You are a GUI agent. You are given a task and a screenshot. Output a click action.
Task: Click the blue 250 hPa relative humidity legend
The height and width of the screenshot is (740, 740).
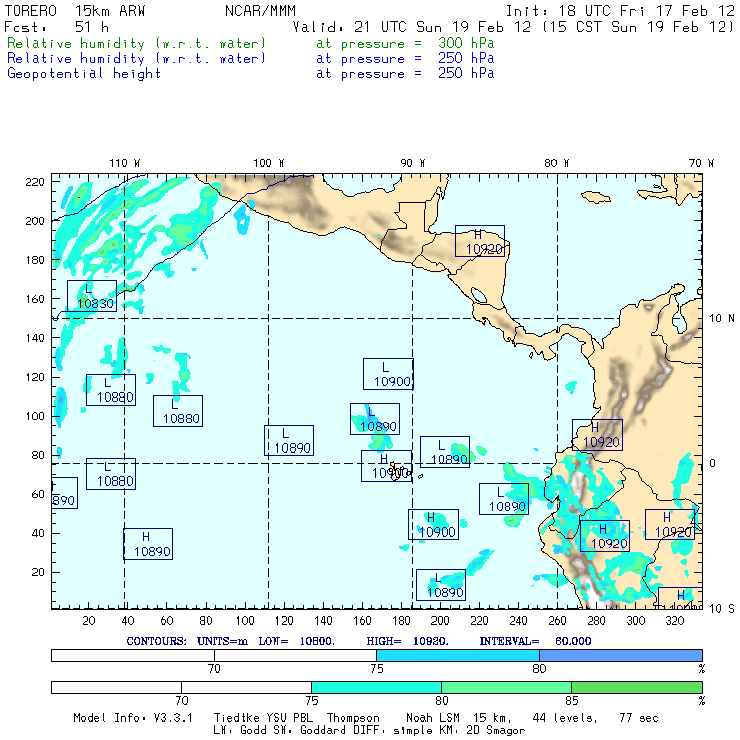tap(137, 59)
